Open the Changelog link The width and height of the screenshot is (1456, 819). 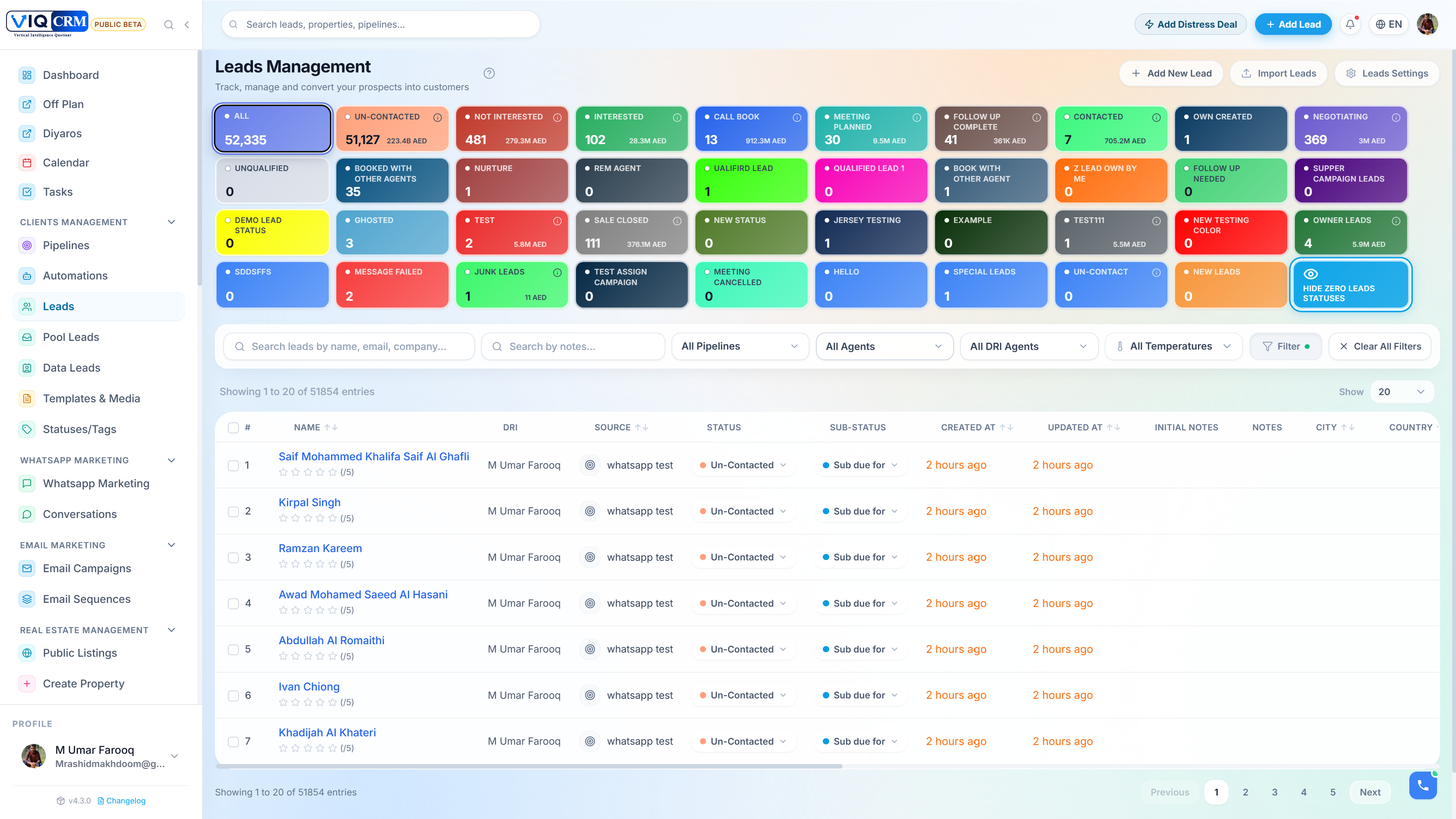pos(121,801)
